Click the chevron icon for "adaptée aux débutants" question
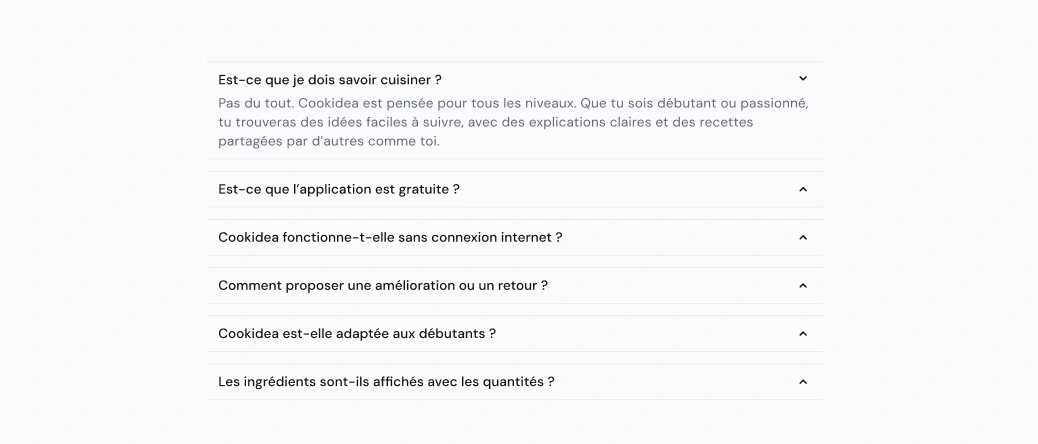Image resolution: width=1038 pixels, height=444 pixels. click(x=803, y=334)
